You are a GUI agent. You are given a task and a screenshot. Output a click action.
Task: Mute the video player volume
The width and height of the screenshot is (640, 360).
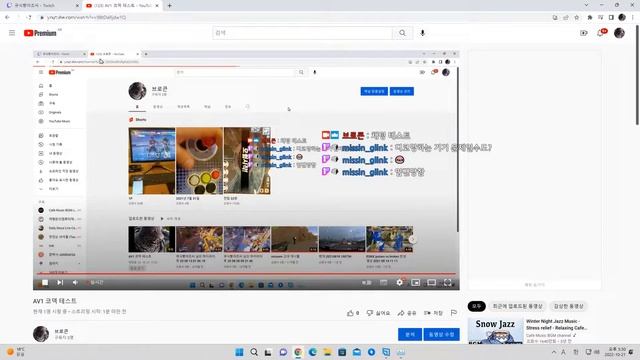pos(76,282)
